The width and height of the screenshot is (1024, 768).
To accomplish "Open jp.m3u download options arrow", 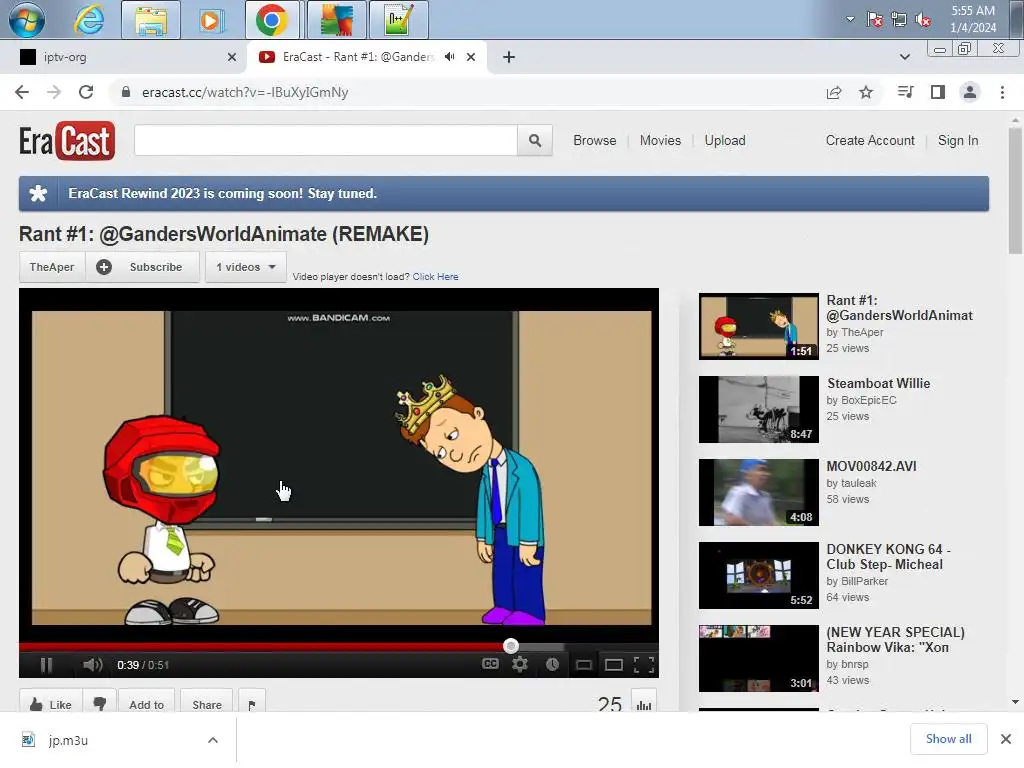I will coord(213,740).
